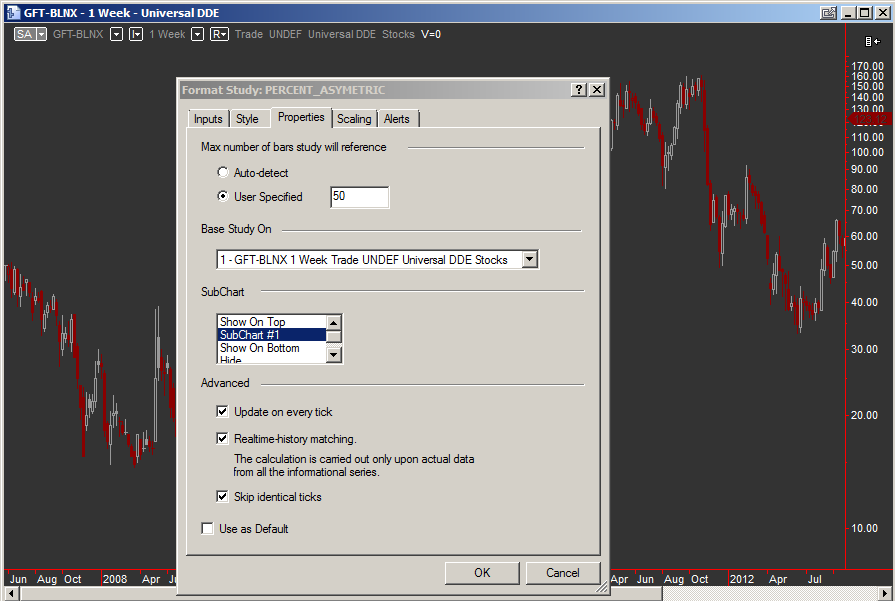
Task: Click the SA status button in chart header
Action: click(x=26, y=34)
